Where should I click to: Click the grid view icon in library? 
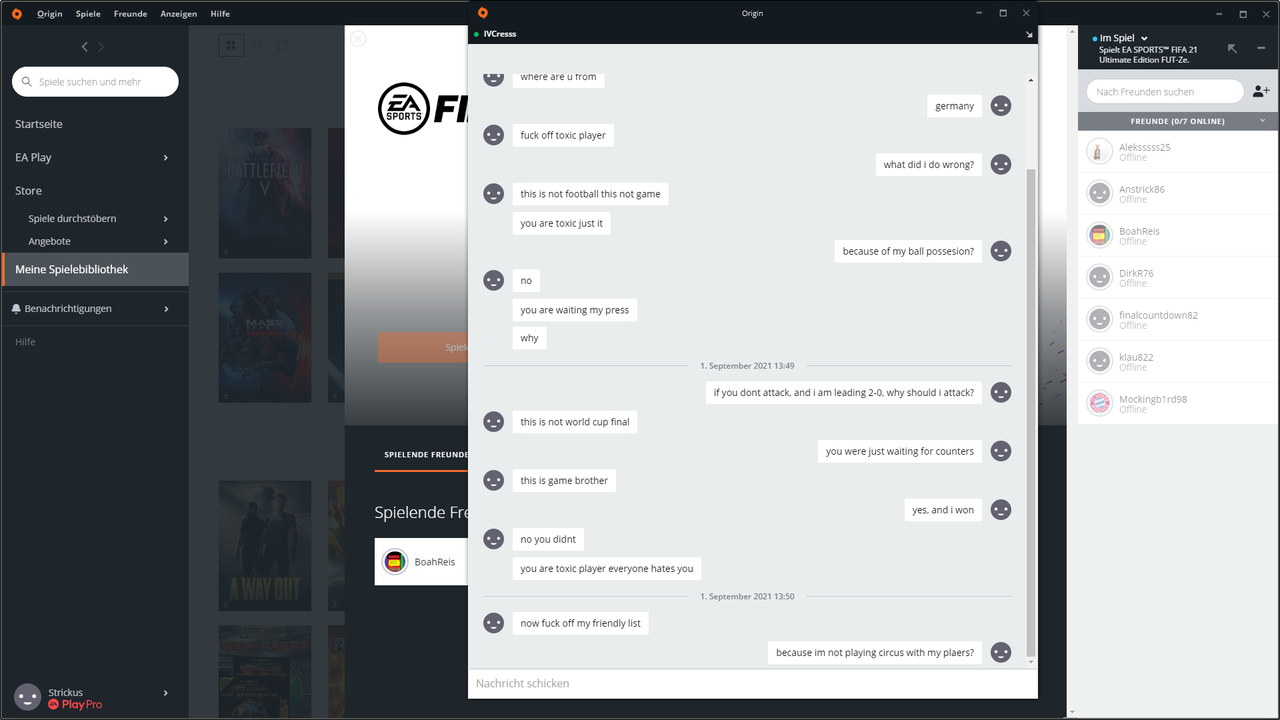point(231,46)
